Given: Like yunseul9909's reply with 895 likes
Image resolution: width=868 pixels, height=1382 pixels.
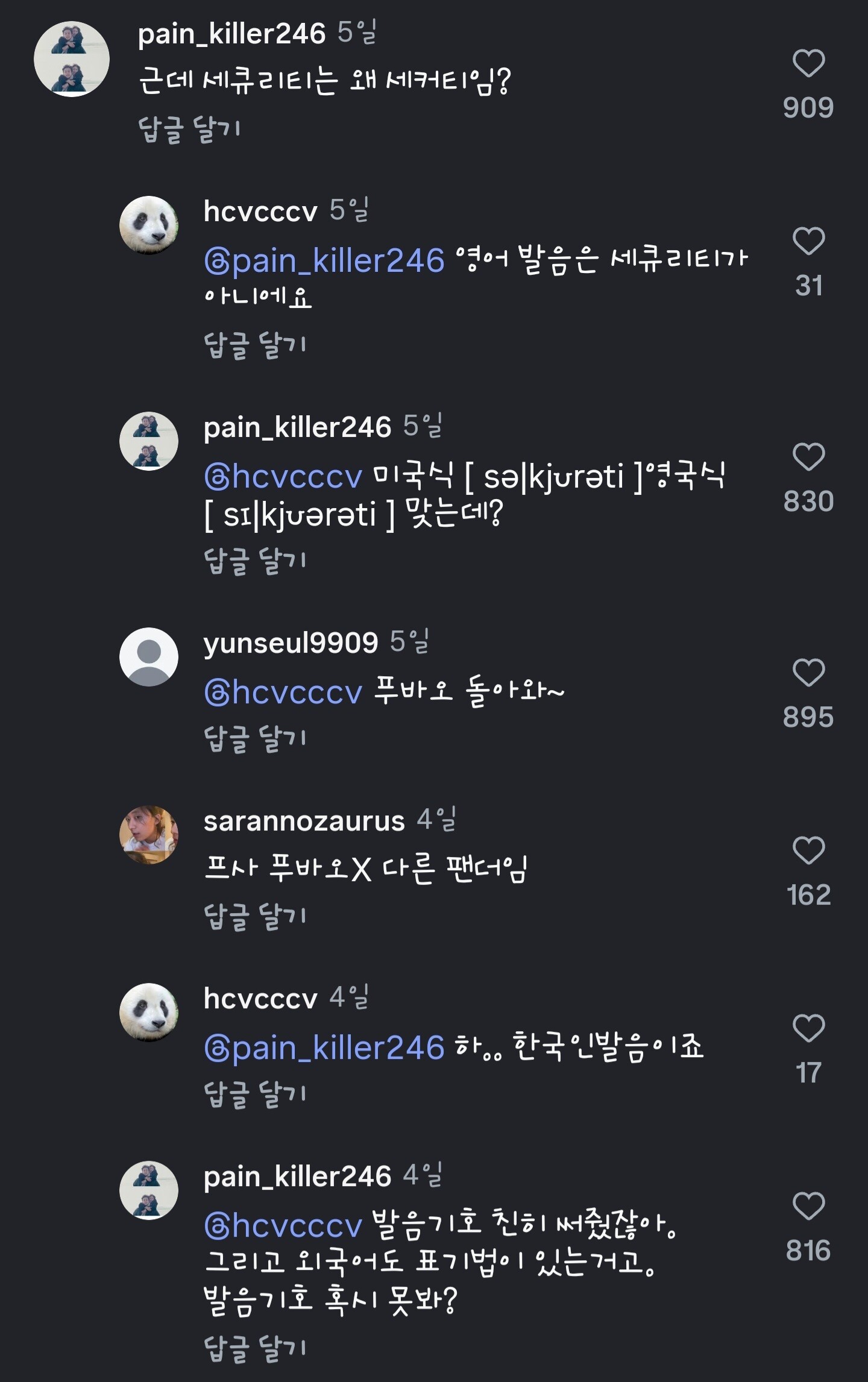Looking at the screenshot, I should tap(808, 673).
